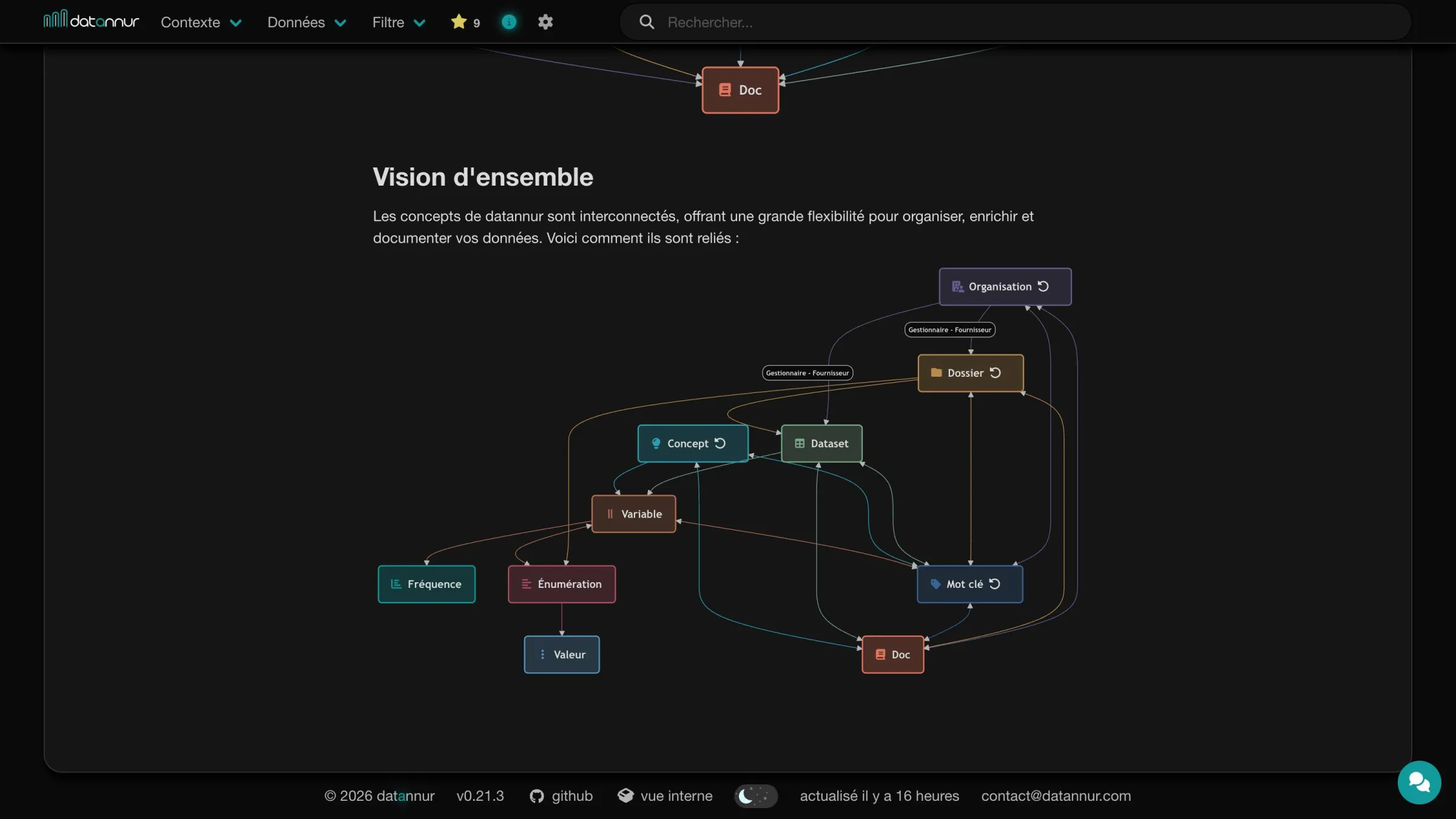1456x819 pixels.
Task: Click bottom Doc book icon
Action: (x=880, y=654)
